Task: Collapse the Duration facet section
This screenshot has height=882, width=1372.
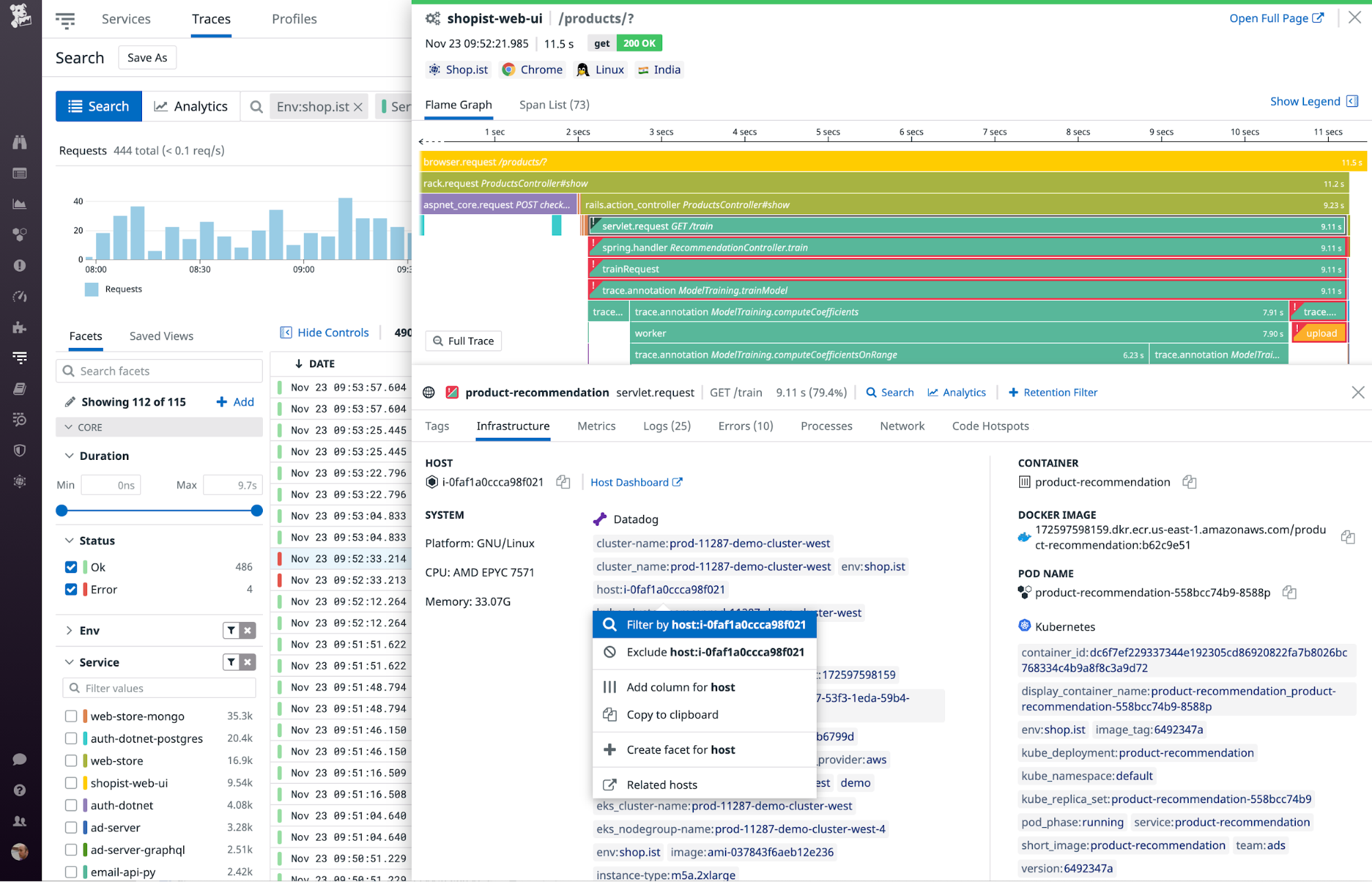Action: [x=69, y=455]
